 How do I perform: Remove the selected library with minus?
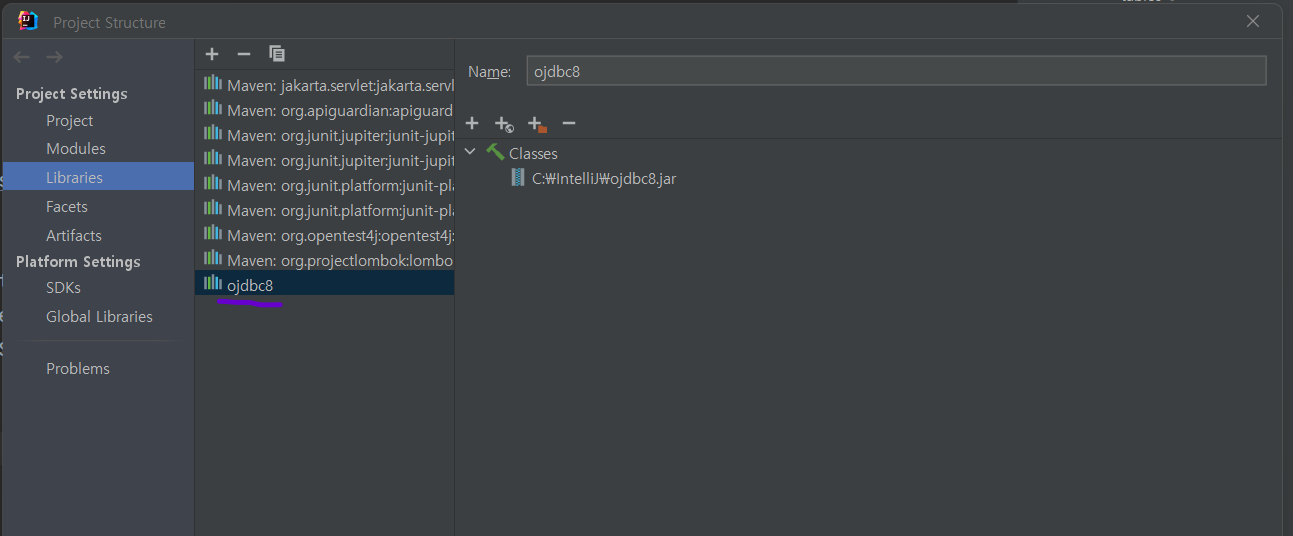(244, 54)
